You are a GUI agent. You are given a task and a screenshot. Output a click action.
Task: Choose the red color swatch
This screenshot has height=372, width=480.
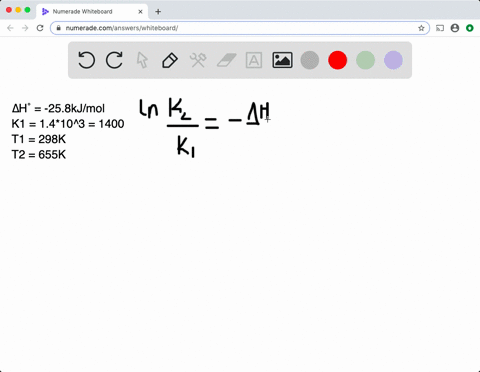pyautogui.click(x=338, y=60)
